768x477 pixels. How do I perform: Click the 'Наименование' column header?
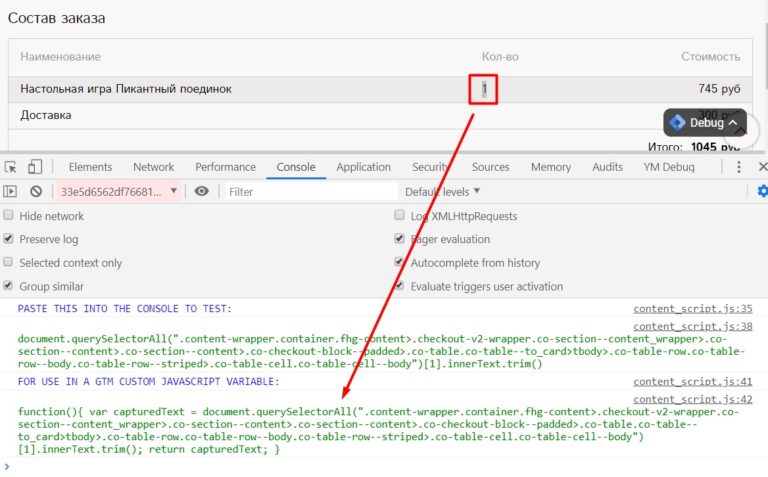tap(60, 56)
